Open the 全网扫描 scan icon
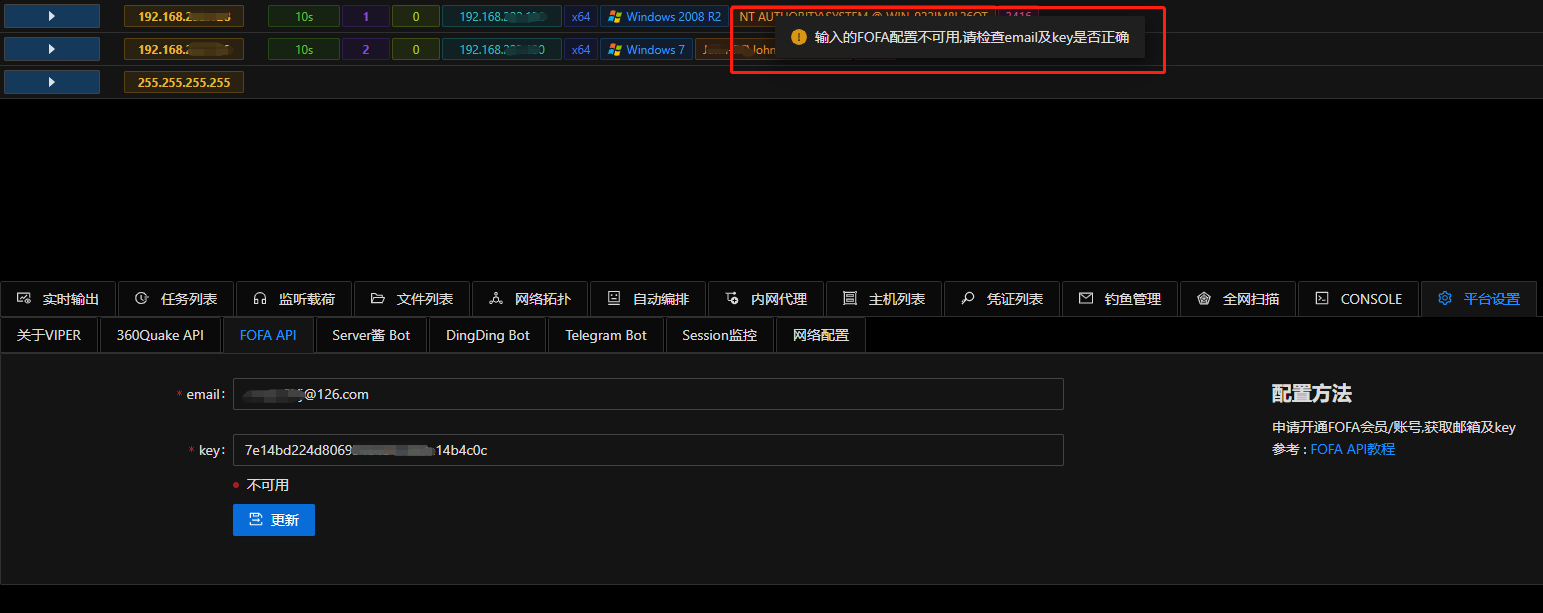Image resolution: width=1543 pixels, height=613 pixels. pos(1204,298)
